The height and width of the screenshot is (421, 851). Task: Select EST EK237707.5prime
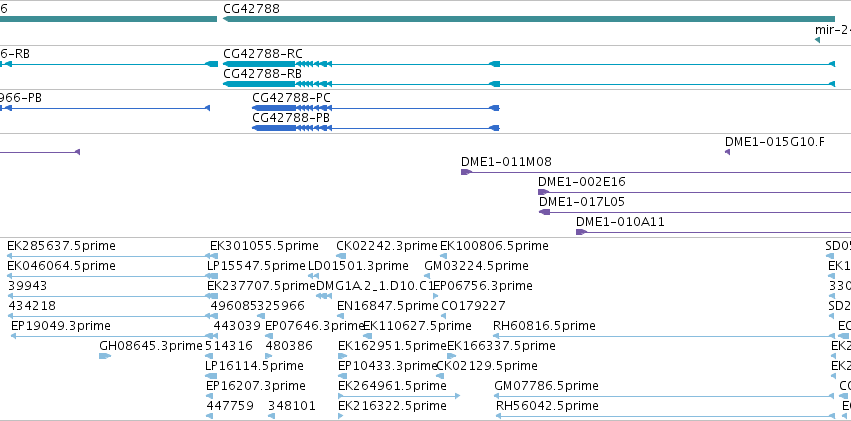[262, 286]
